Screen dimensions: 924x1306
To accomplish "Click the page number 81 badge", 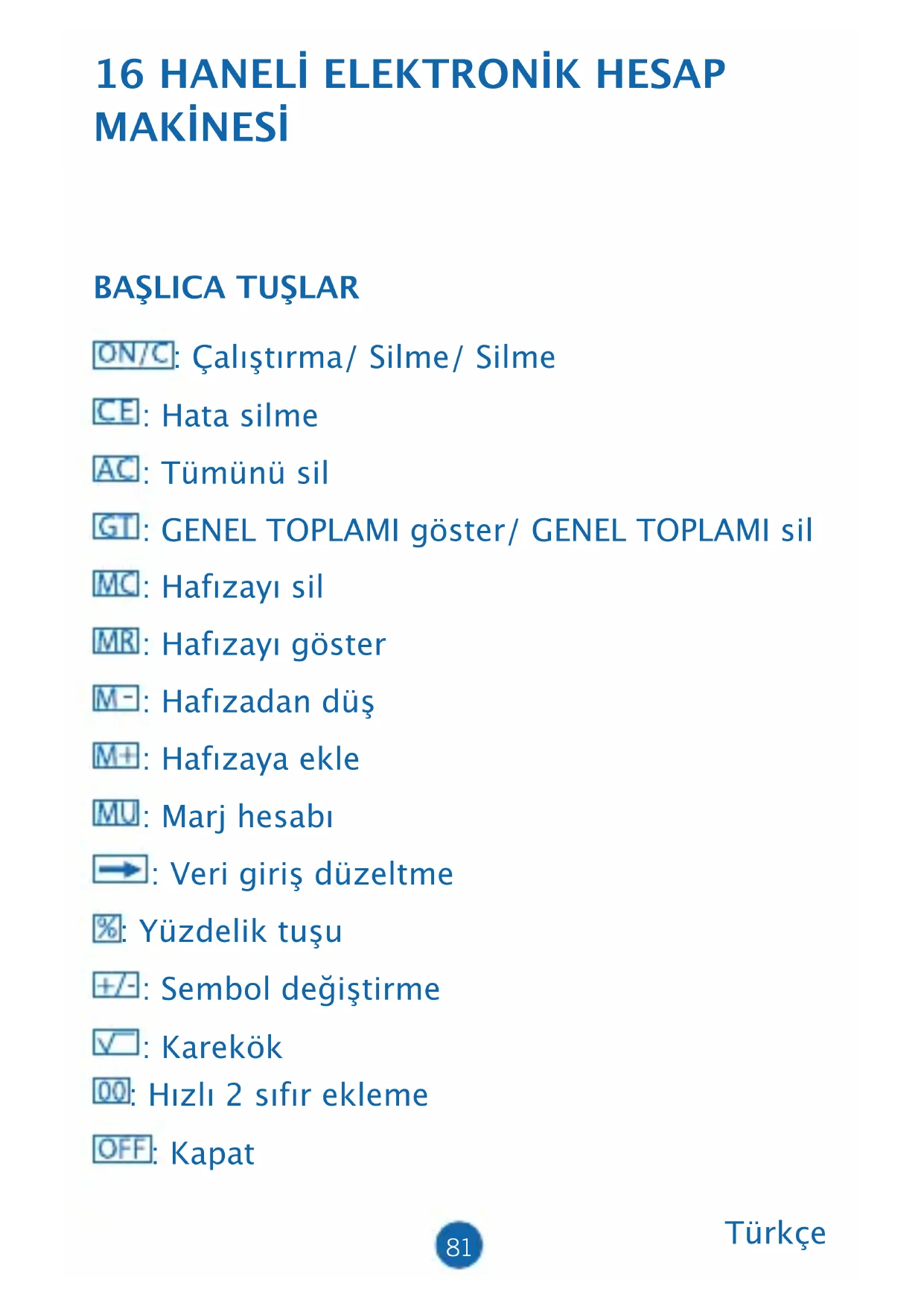I will [459, 1245].
